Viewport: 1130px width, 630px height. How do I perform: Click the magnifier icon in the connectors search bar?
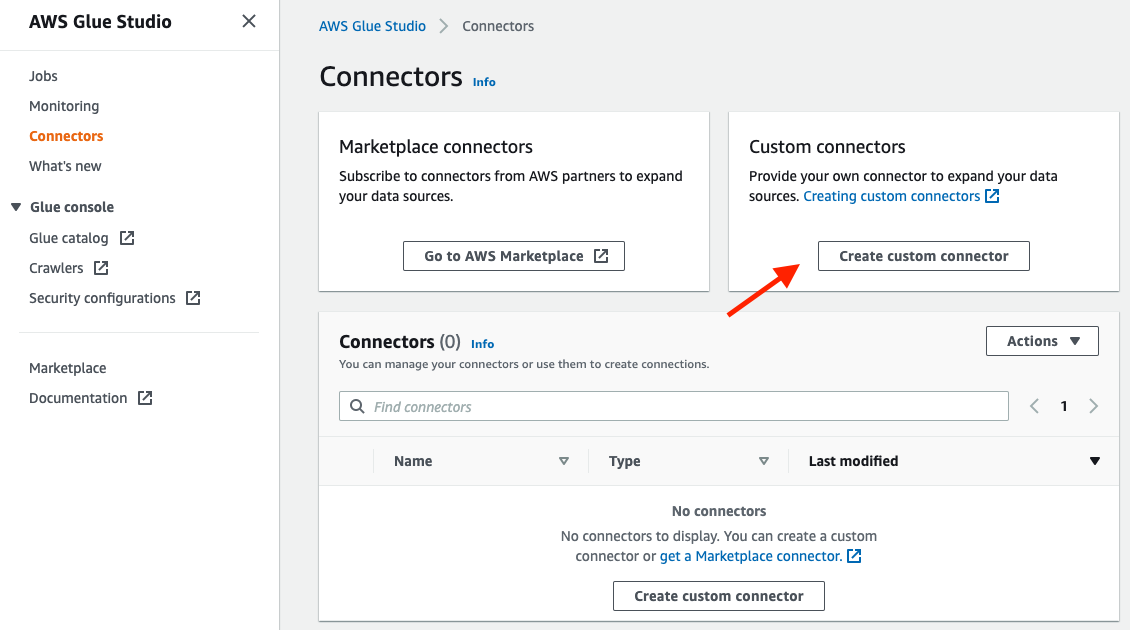(x=358, y=405)
